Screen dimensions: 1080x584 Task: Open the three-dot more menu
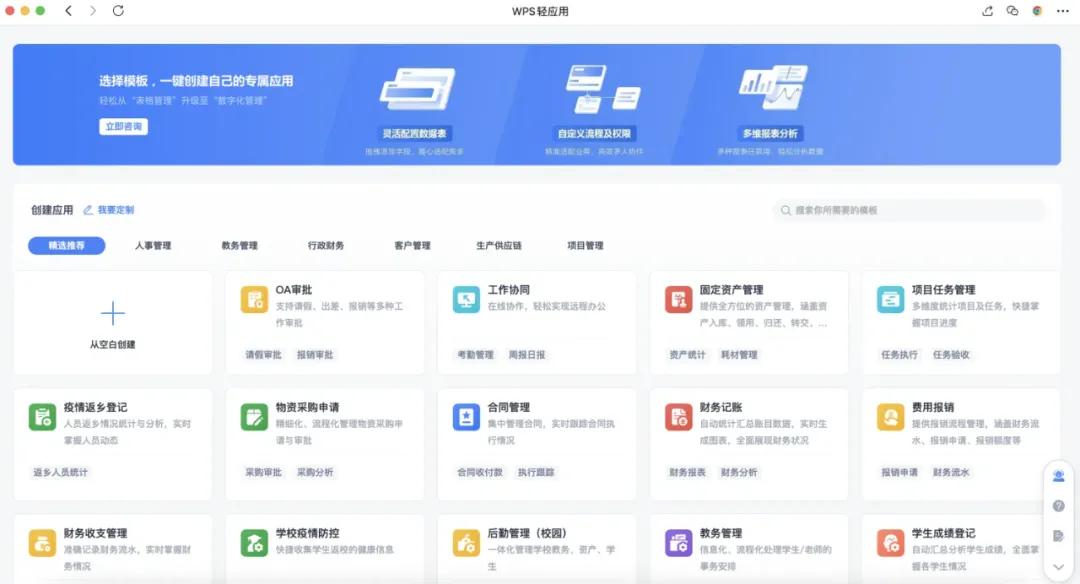(1063, 10)
